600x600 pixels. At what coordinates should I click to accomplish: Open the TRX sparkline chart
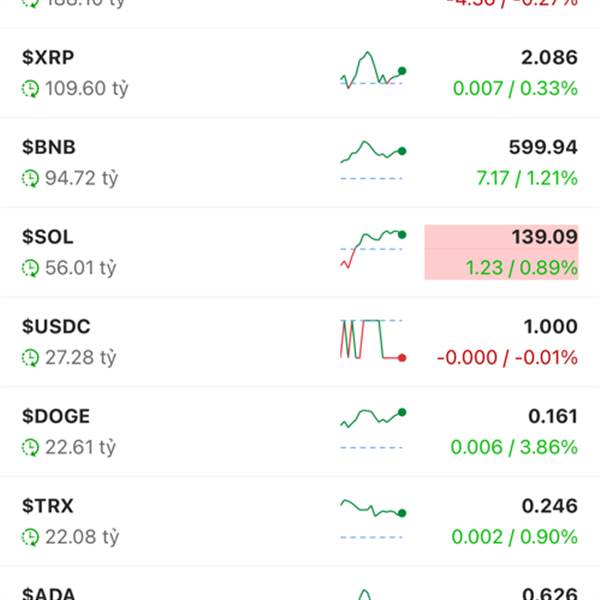coord(373,518)
